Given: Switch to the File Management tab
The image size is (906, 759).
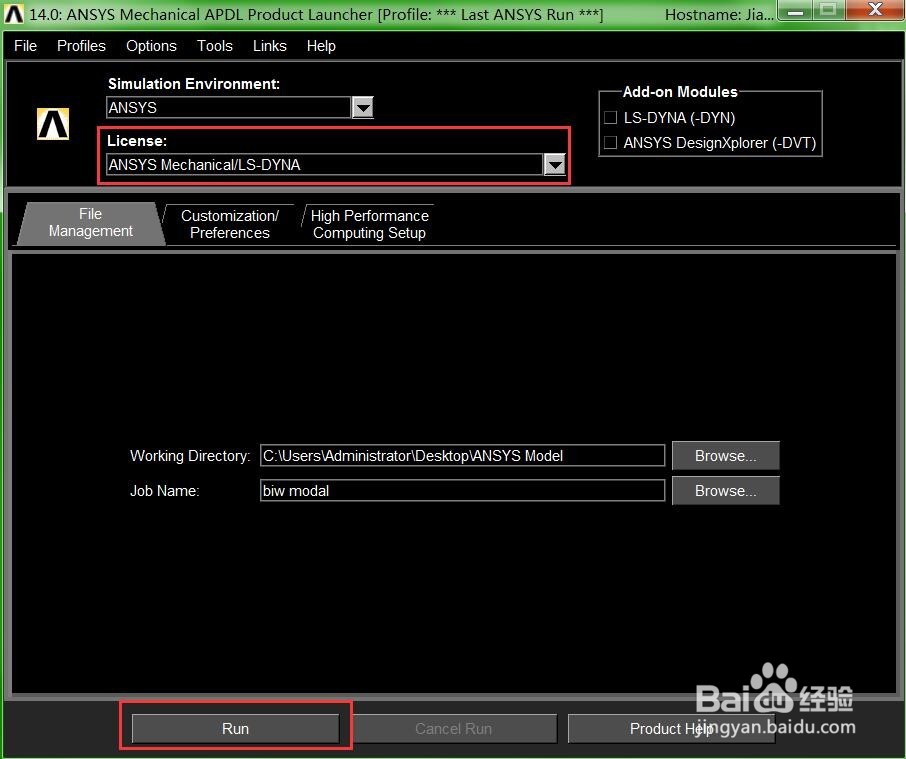Looking at the screenshot, I should [91, 223].
